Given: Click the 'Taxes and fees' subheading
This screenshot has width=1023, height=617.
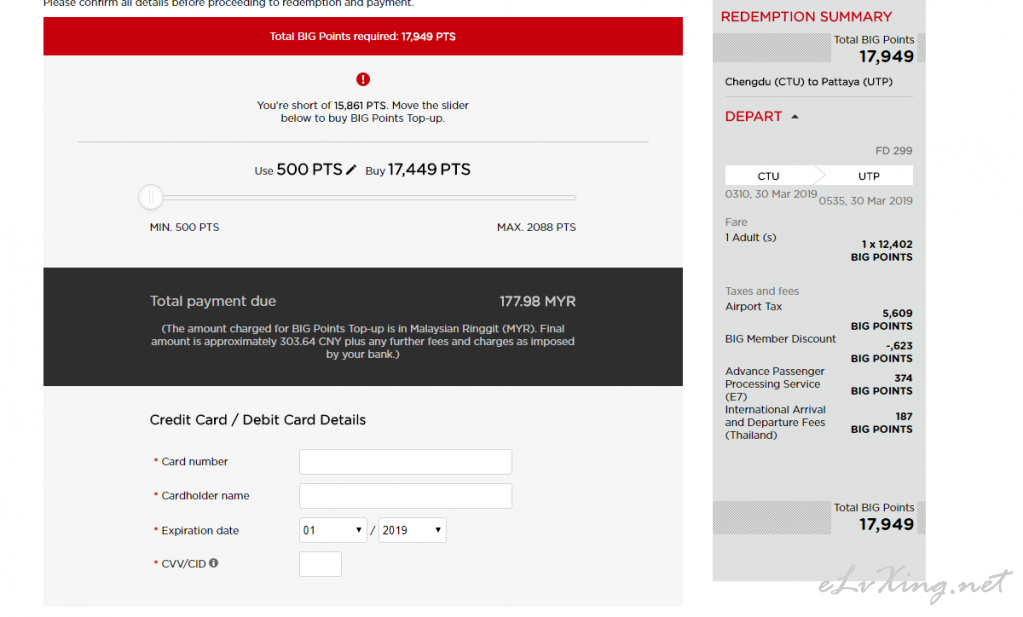Looking at the screenshot, I should [x=762, y=291].
